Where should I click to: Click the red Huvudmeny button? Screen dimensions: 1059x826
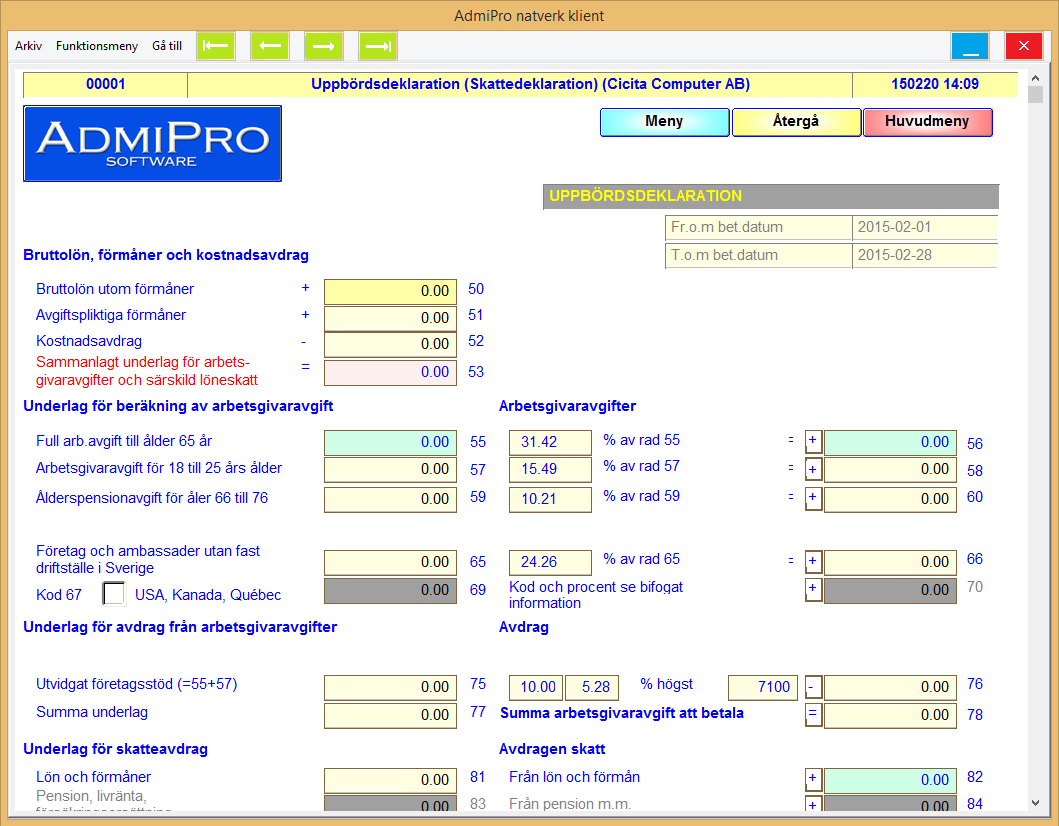(x=927, y=122)
